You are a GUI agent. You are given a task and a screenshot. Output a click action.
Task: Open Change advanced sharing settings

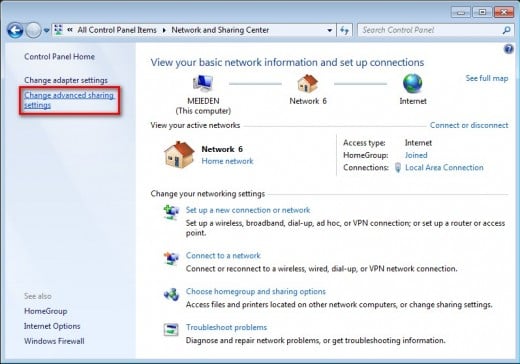pos(69,100)
